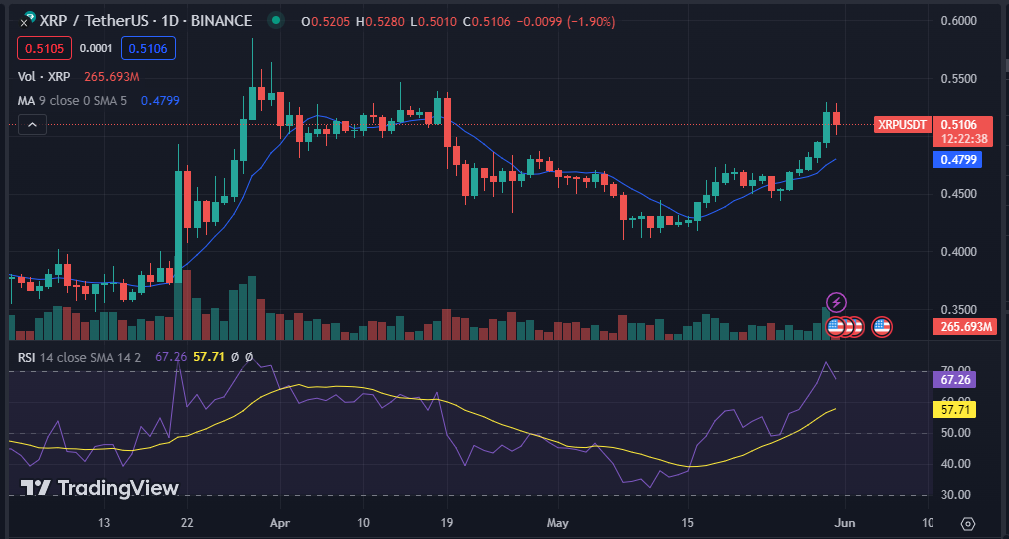
Task: Click the 67.26 RSI axis label
Action: point(954,379)
